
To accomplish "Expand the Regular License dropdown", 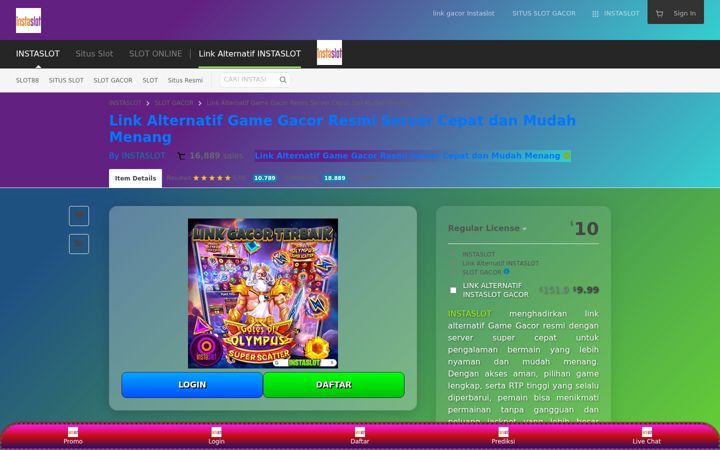I will click(487, 228).
